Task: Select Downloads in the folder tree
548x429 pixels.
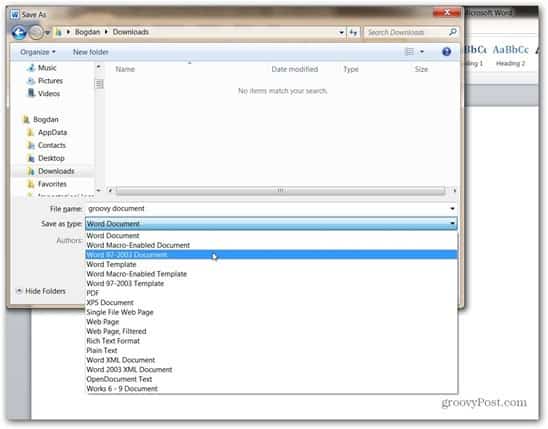Action: click(56, 171)
